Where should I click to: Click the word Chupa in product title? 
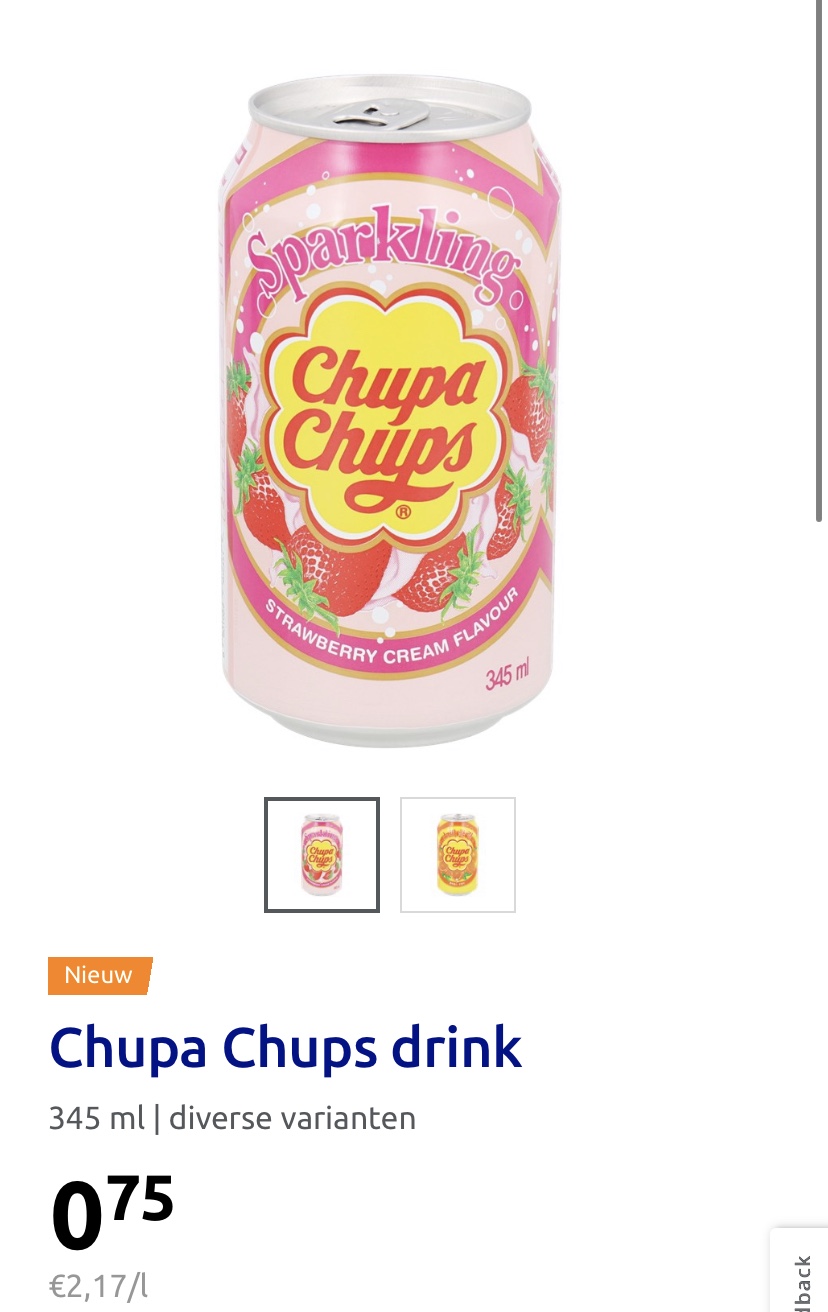tap(129, 1047)
